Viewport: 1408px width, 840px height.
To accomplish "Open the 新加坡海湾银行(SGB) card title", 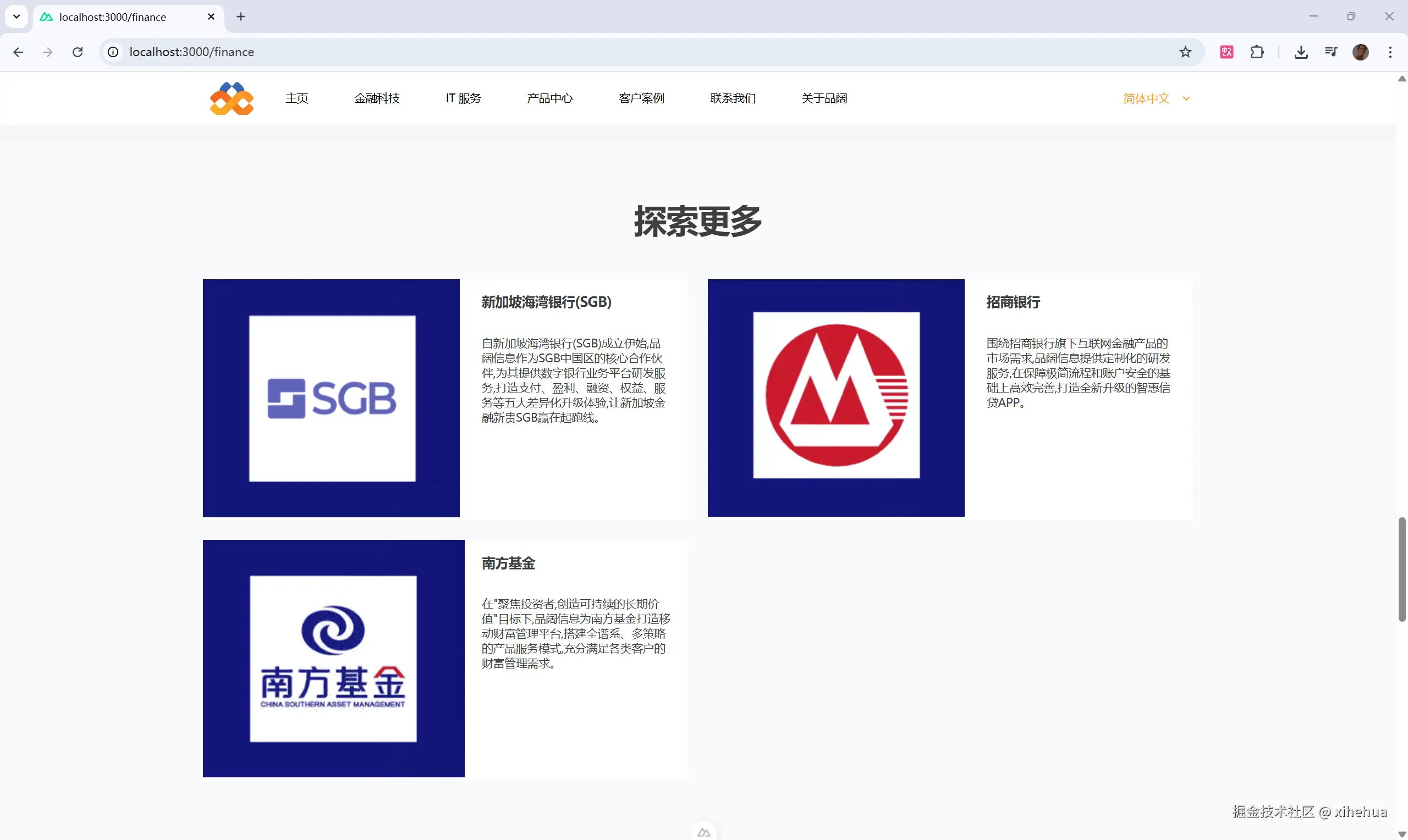I will pyautogui.click(x=546, y=302).
